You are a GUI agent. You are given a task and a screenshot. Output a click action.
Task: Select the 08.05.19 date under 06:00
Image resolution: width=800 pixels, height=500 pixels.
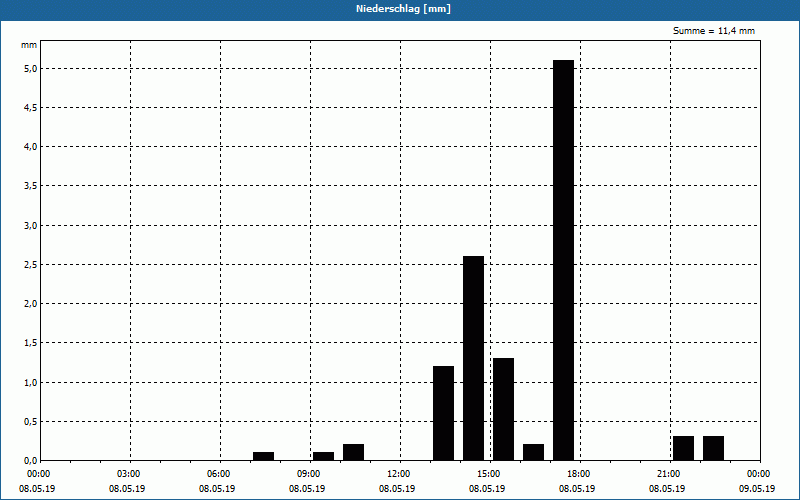217,489
